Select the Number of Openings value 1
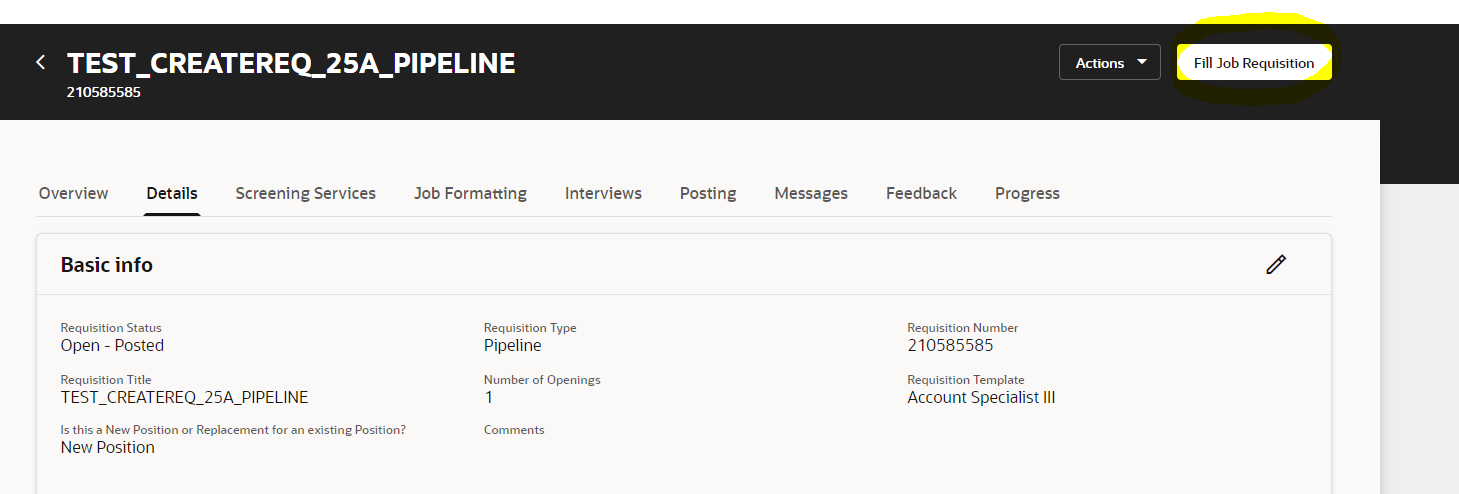 point(488,397)
